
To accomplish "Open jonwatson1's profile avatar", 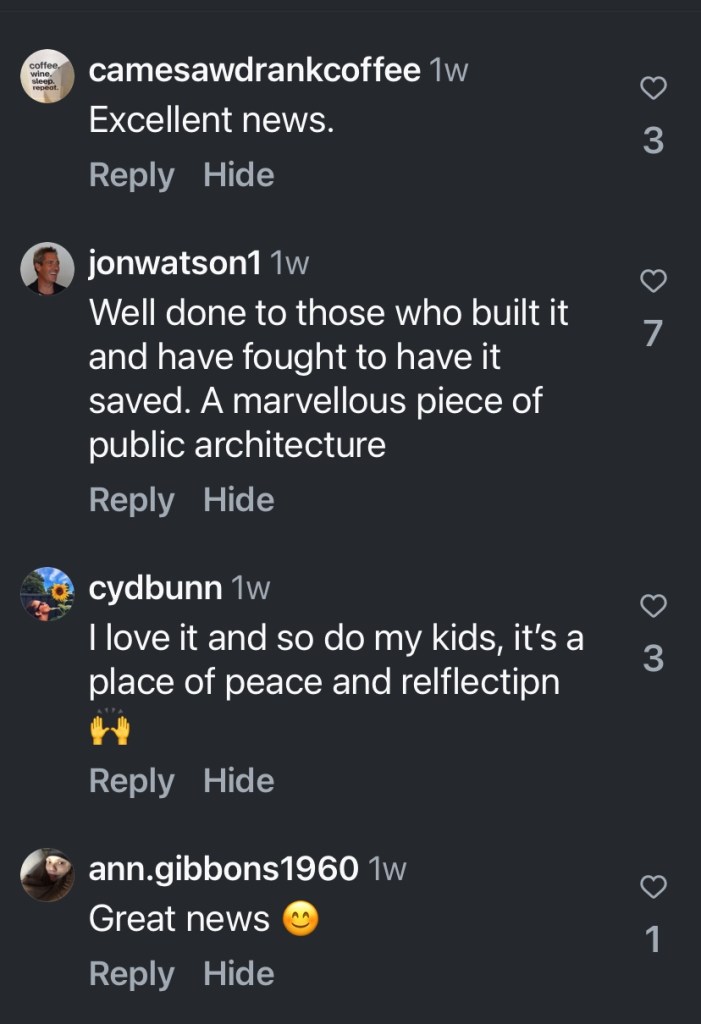I will click(47, 268).
